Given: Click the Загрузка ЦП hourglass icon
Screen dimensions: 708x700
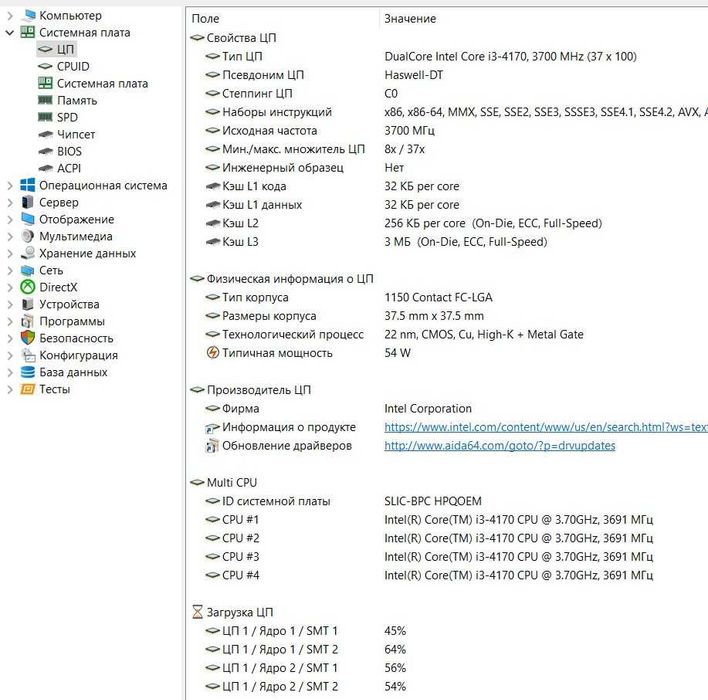Looking at the screenshot, I should pos(198,612).
